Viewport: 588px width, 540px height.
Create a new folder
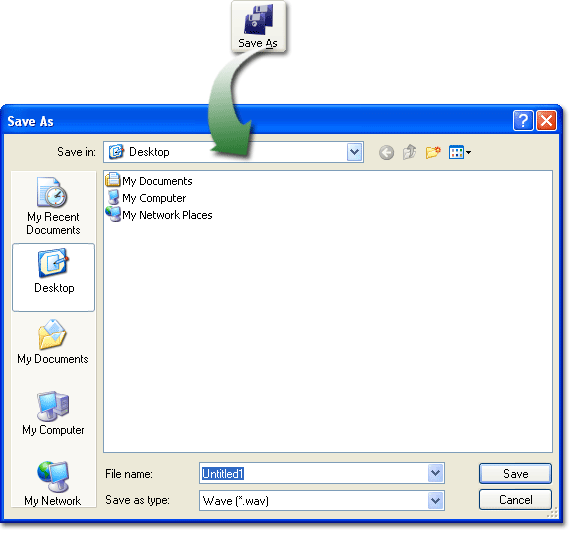(x=433, y=152)
